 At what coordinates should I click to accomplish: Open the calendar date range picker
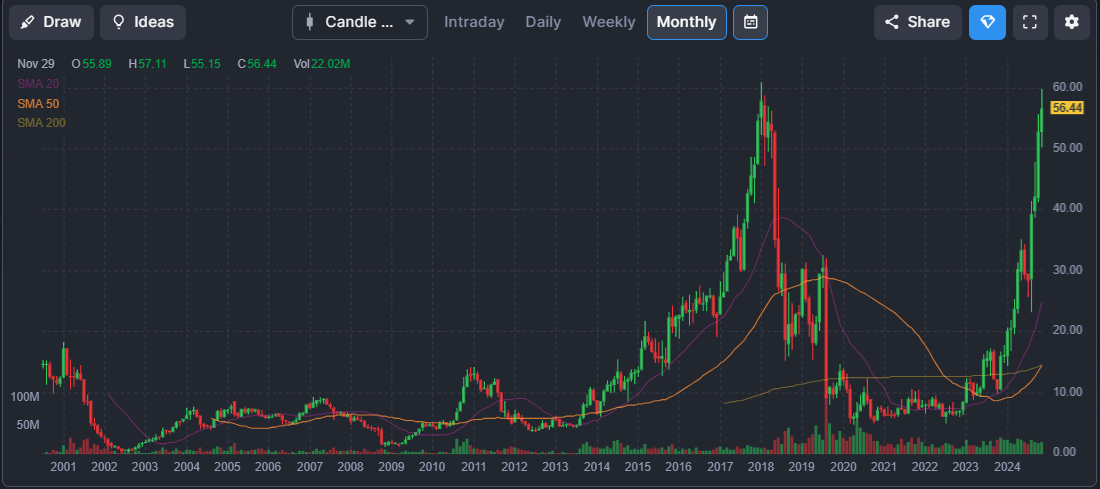(750, 22)
